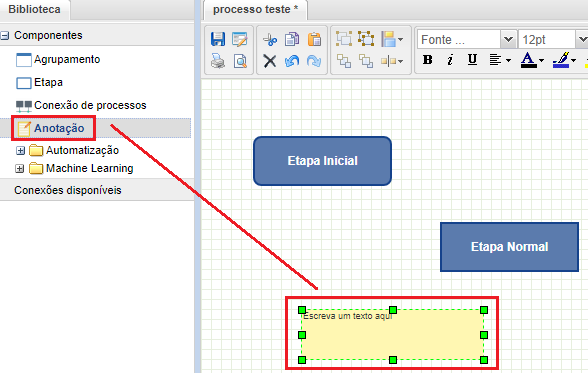Click the Redo arrow icon
Viewport: 588px width, 373px height.
click(314, 61)
